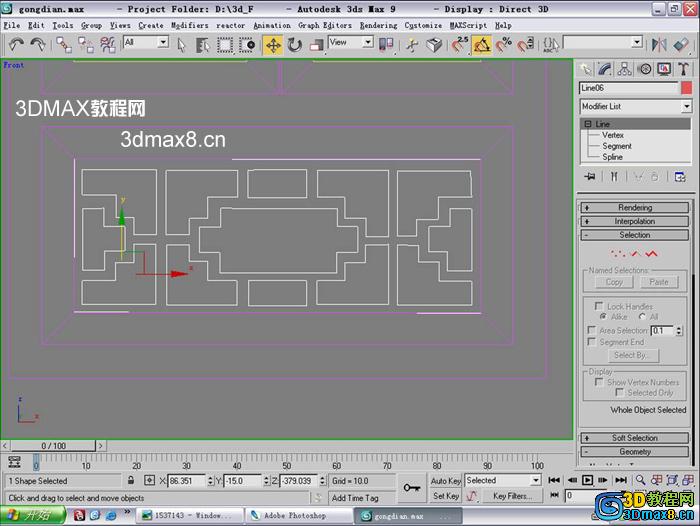Image resolution: width=700 pixels, height=526 pixels.
Task: Toggle the Auto Key button
Action: pyautogui.click(x=445, y=481)
